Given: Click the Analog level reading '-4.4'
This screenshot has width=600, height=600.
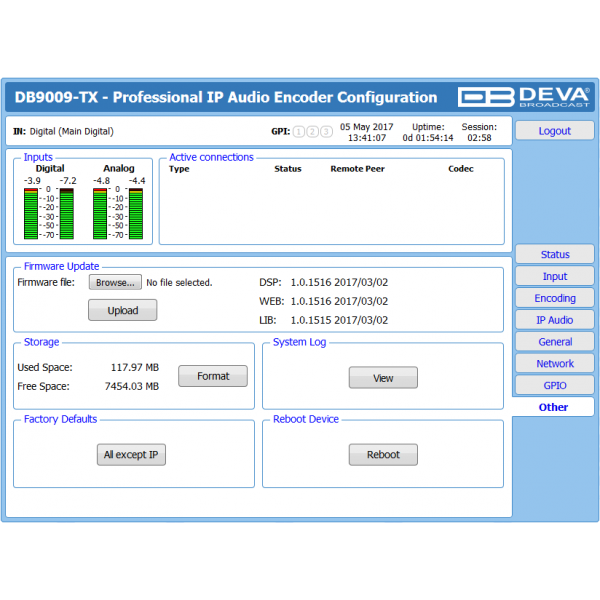Looking at the screenshot, I should click(x=137, y=181).
